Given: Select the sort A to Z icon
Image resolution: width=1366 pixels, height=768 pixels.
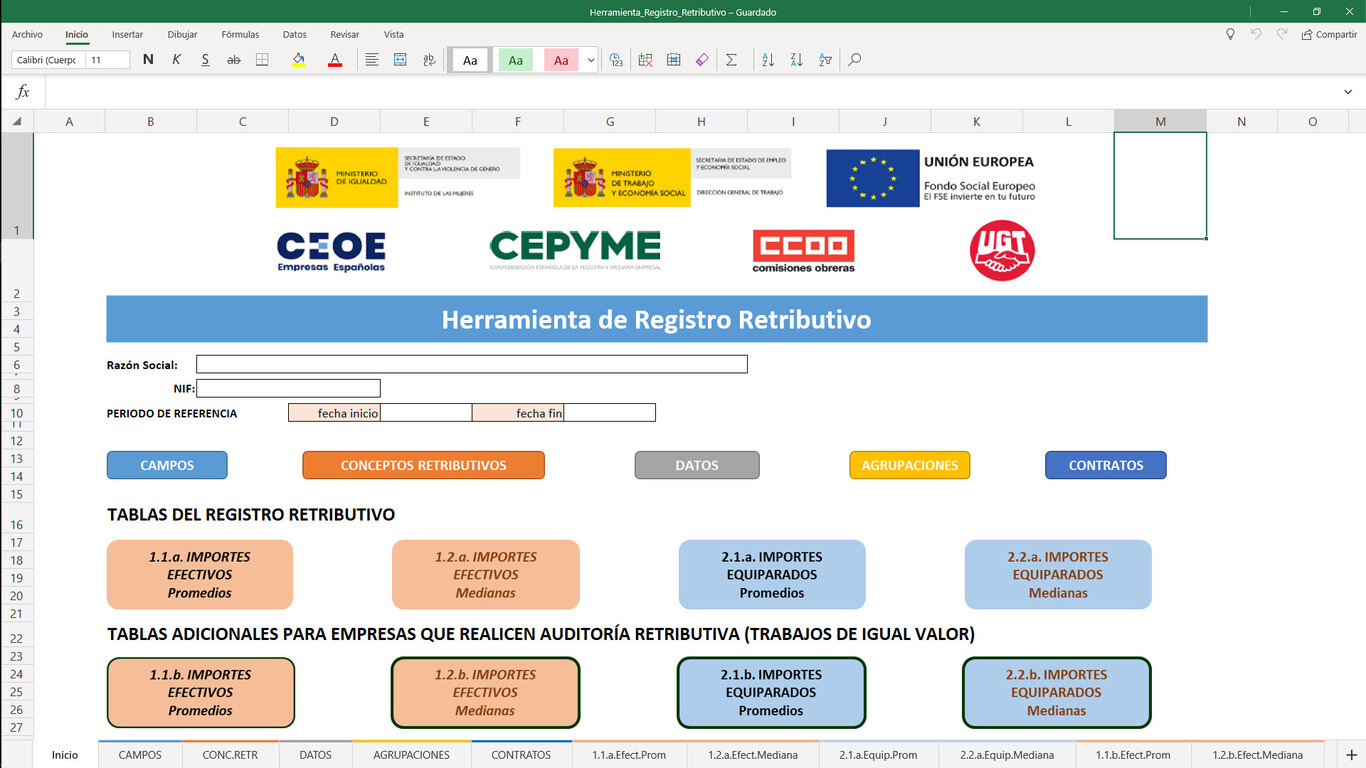Looking at the screenshot, I should click(766, 60).
